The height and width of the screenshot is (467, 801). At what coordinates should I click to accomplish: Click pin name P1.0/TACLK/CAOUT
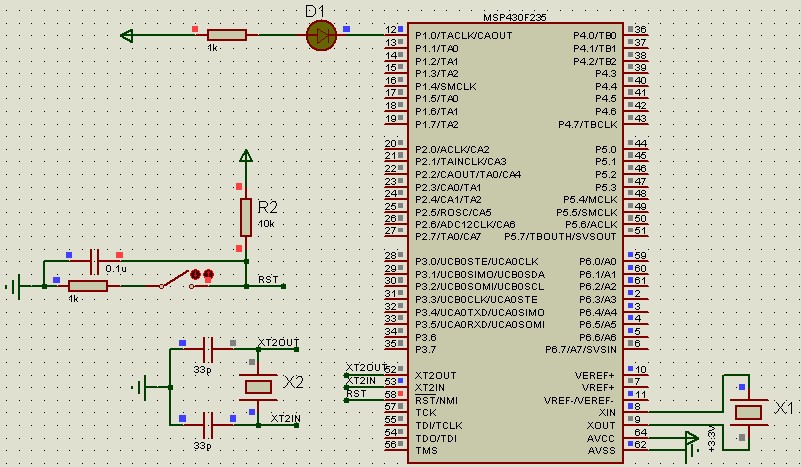tap(463, 36)
